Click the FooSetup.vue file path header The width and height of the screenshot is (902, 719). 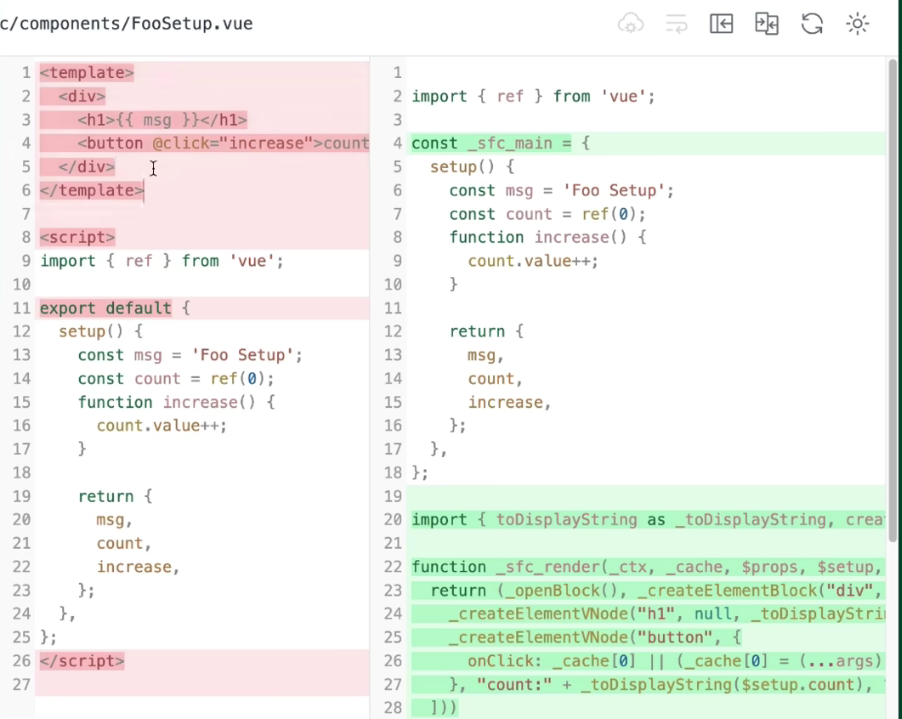pyautogui.click(x=127, y=23)
